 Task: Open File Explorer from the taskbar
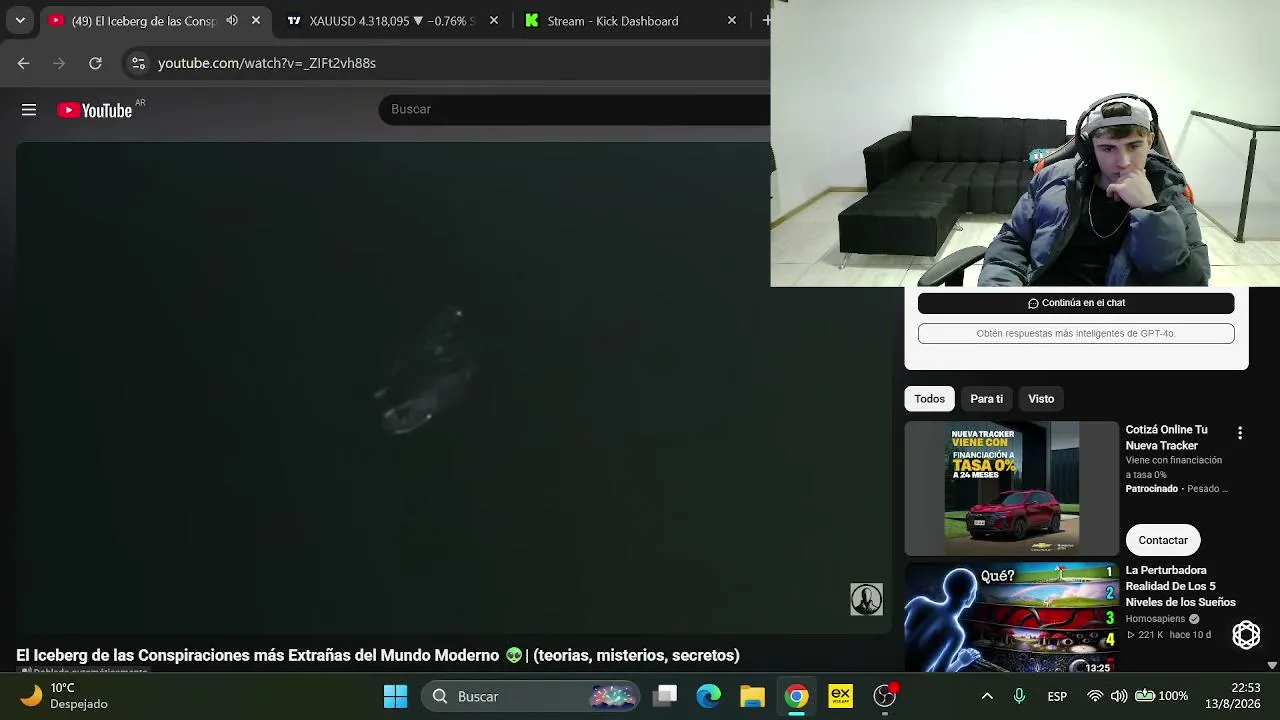752,696
